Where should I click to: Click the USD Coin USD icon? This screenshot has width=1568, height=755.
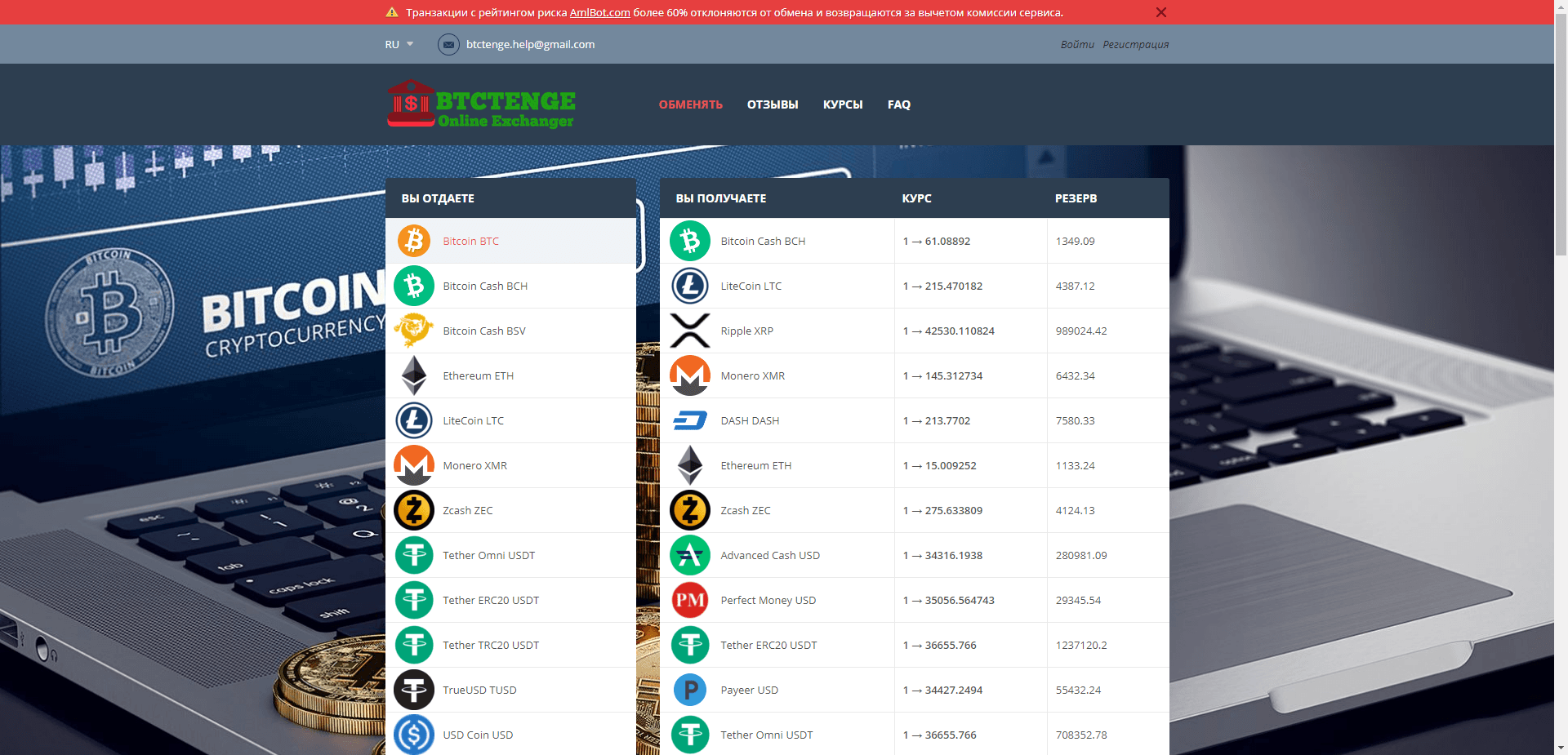point(414,735)
